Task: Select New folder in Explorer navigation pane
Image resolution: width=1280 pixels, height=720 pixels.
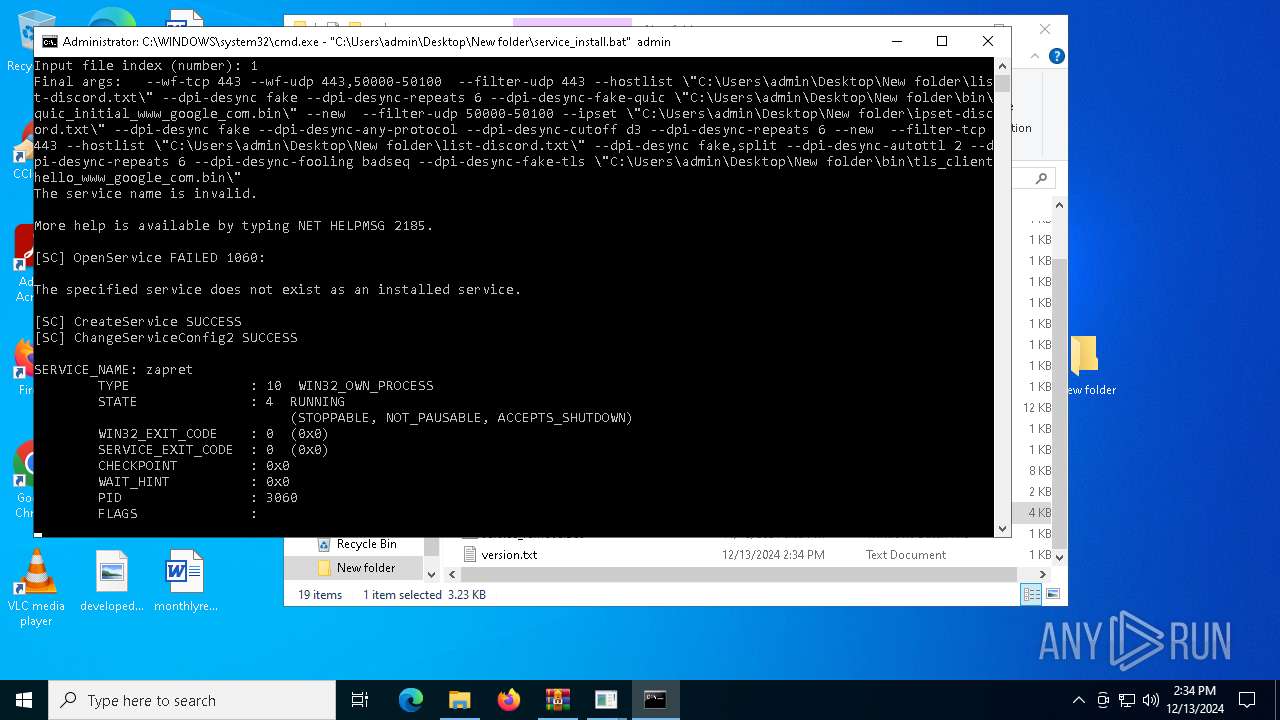Action: point(355,567)
